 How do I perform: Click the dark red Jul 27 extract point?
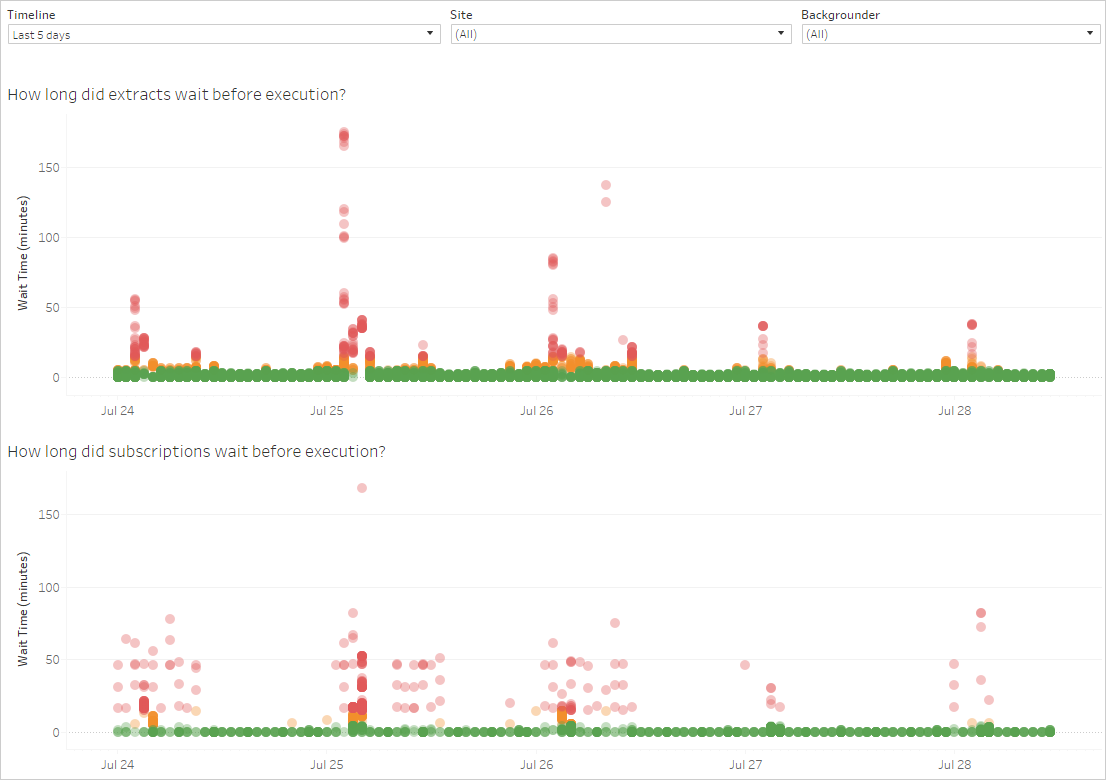(763, 326)
